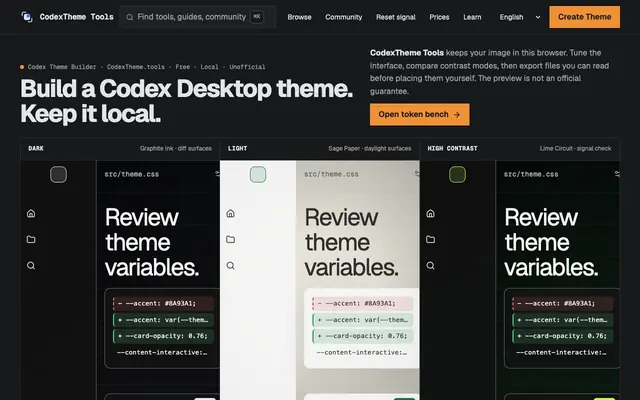Image resolution: width=640 pixels, height=400 pixels.
Task: Click the sage app tile in the Light preview
Action: pos(258,175)
